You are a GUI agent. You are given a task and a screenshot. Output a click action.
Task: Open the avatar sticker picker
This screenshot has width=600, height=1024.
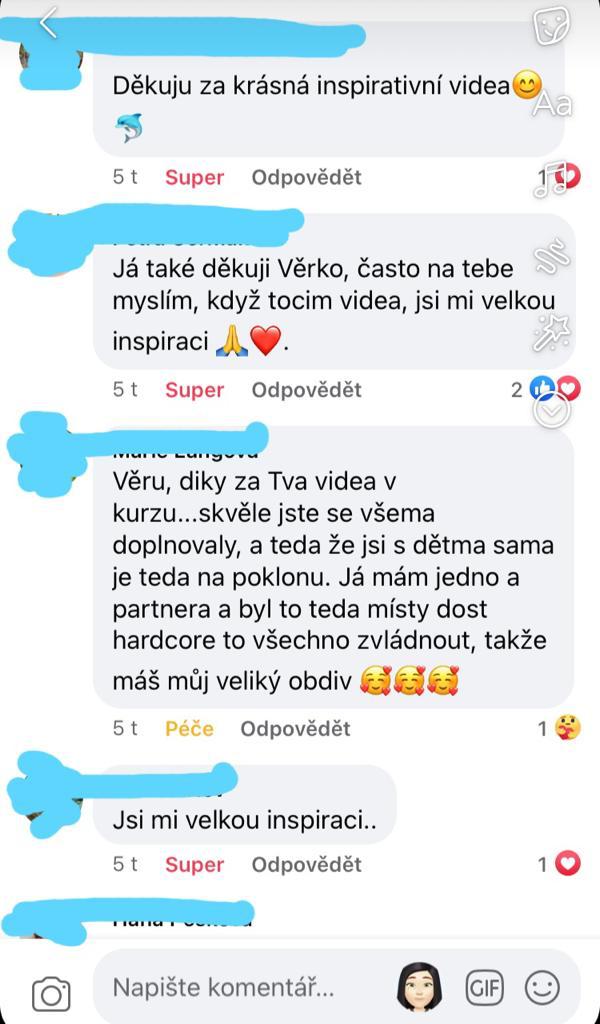point(420,987)
